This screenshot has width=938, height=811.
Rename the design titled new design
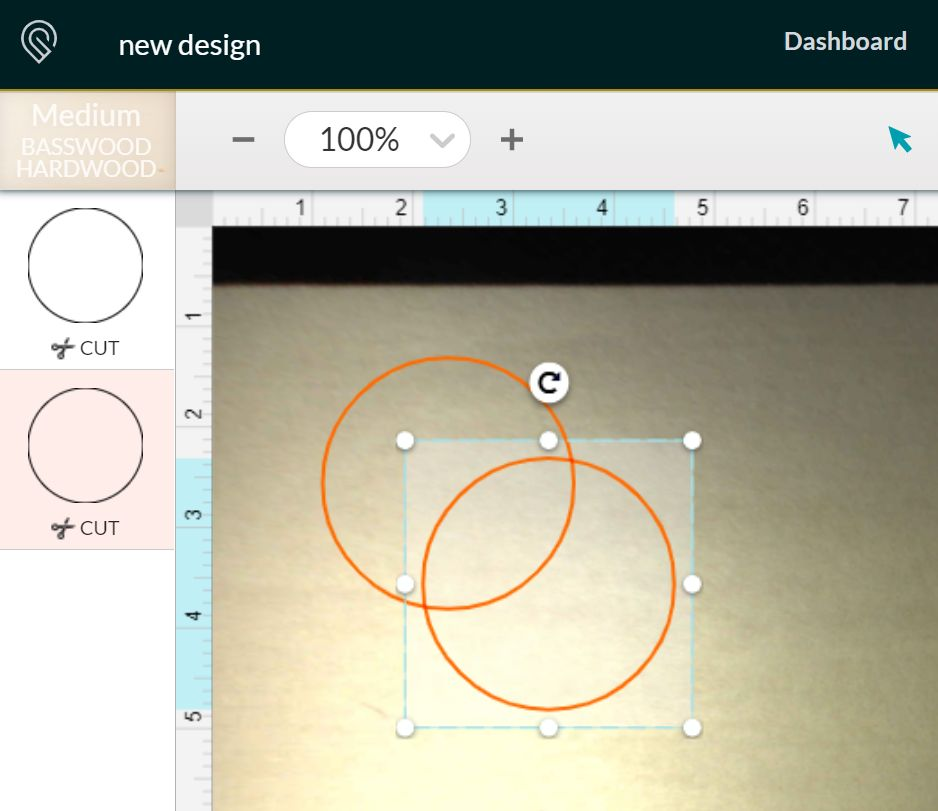[190, 45]
